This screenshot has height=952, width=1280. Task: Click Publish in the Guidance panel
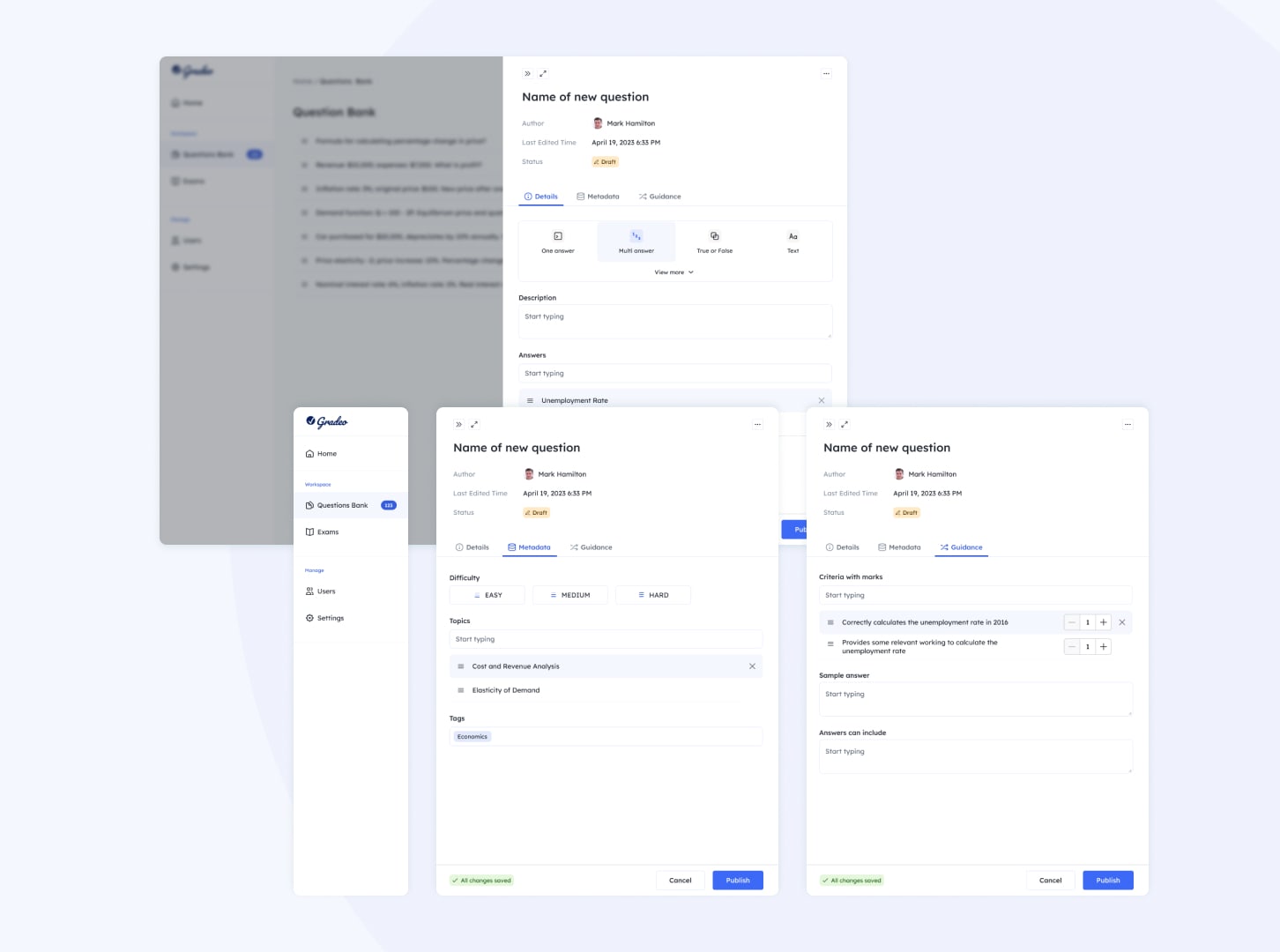pyautogui.click(x=1108, y=881)
